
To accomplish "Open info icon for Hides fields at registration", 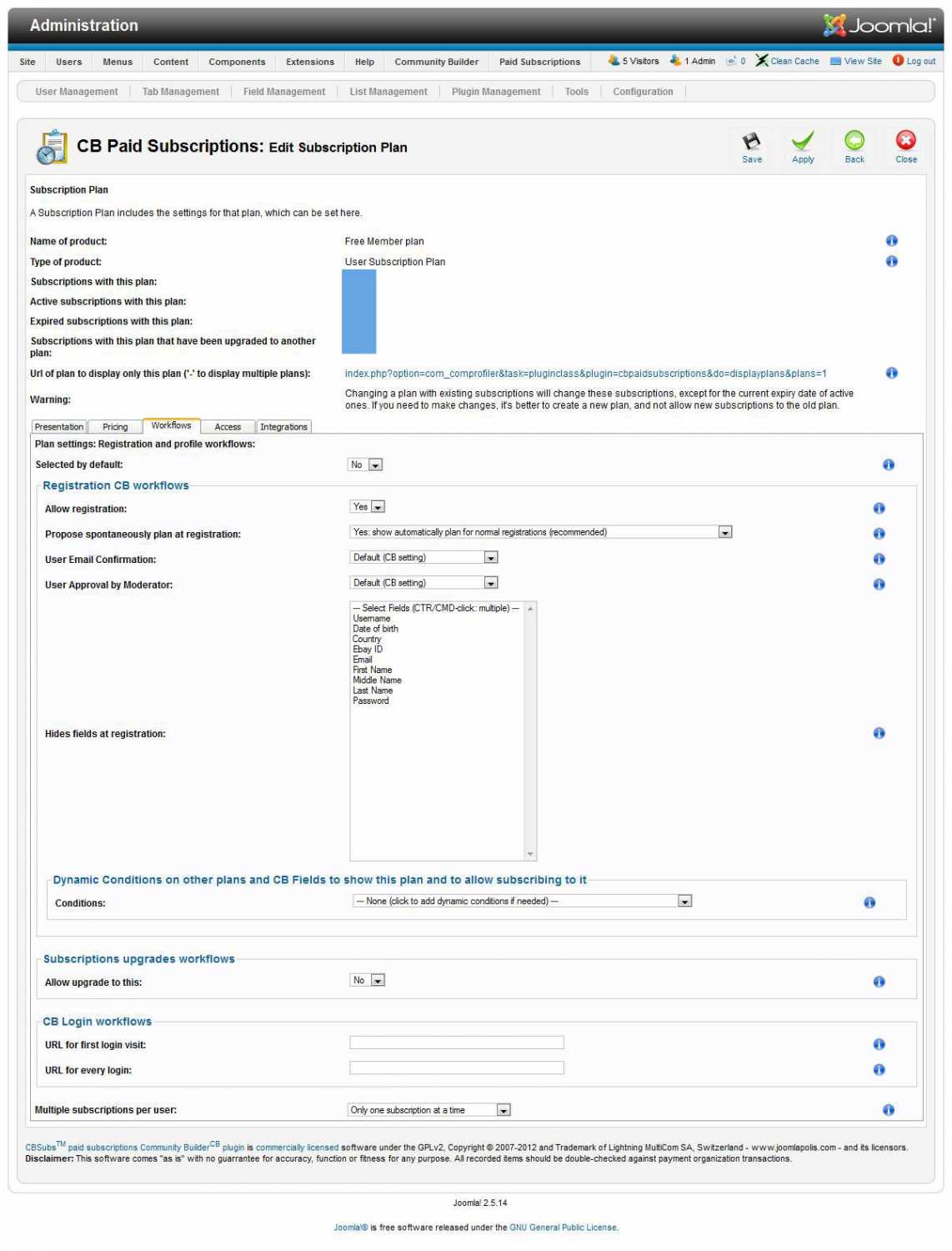I will pos(879,733).
